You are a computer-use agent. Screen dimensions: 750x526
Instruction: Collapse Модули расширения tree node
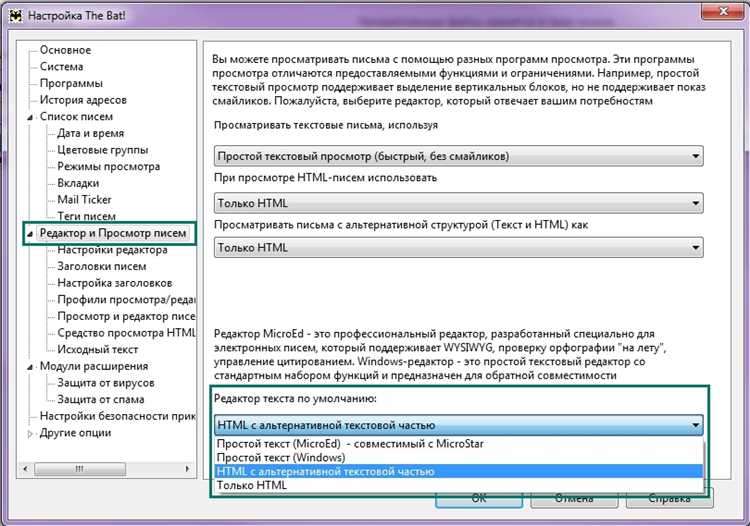point(30,367)
